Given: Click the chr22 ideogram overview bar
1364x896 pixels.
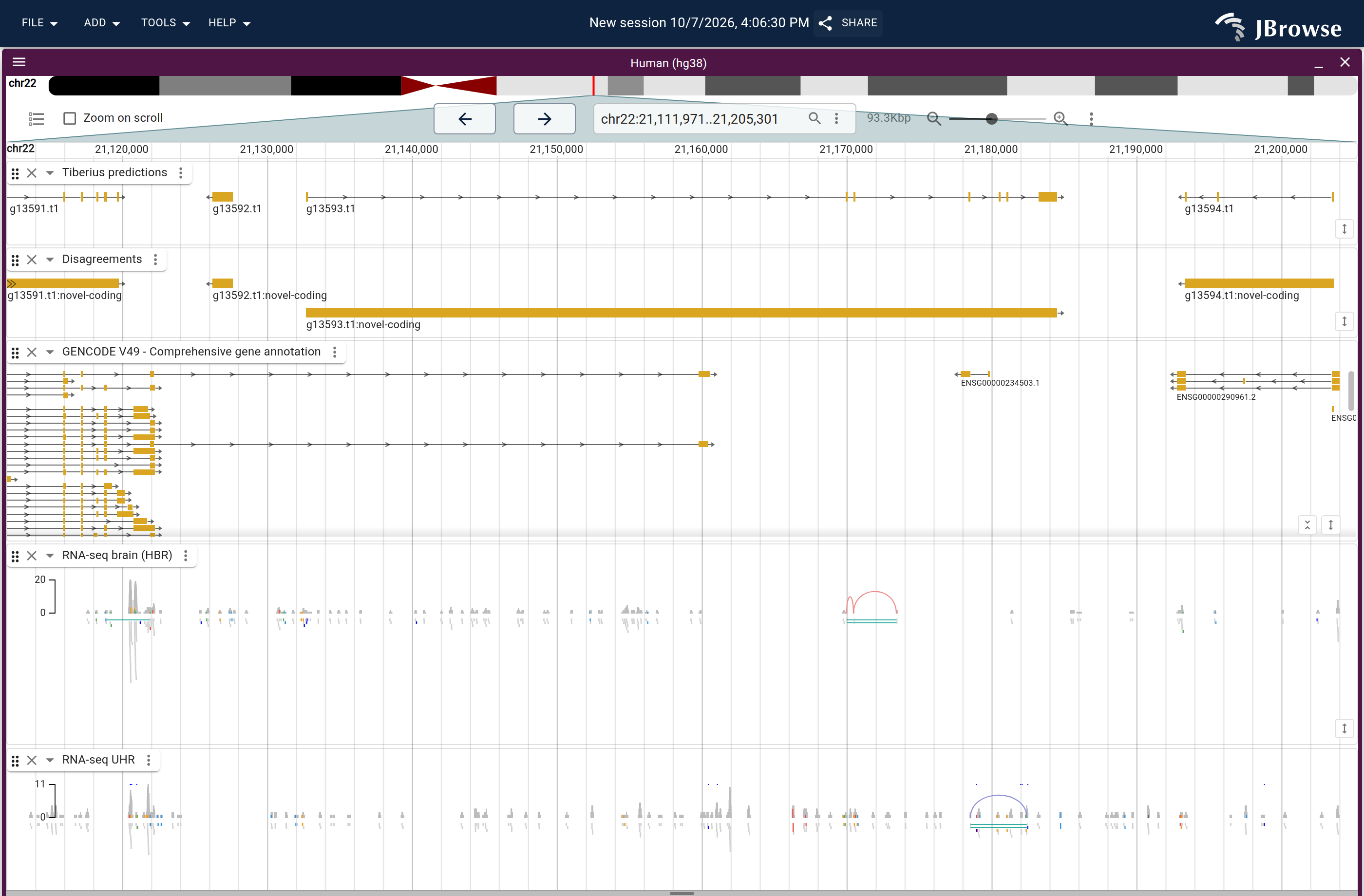Looking at the screenshot, I should [702, 86].
